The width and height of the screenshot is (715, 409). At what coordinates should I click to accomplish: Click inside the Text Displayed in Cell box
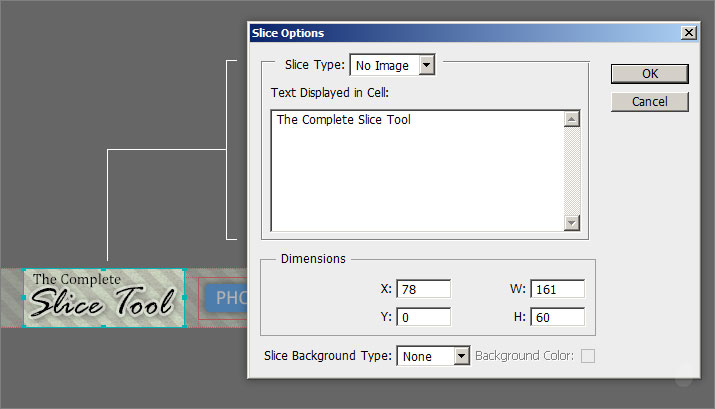click(x=416, y=170)
